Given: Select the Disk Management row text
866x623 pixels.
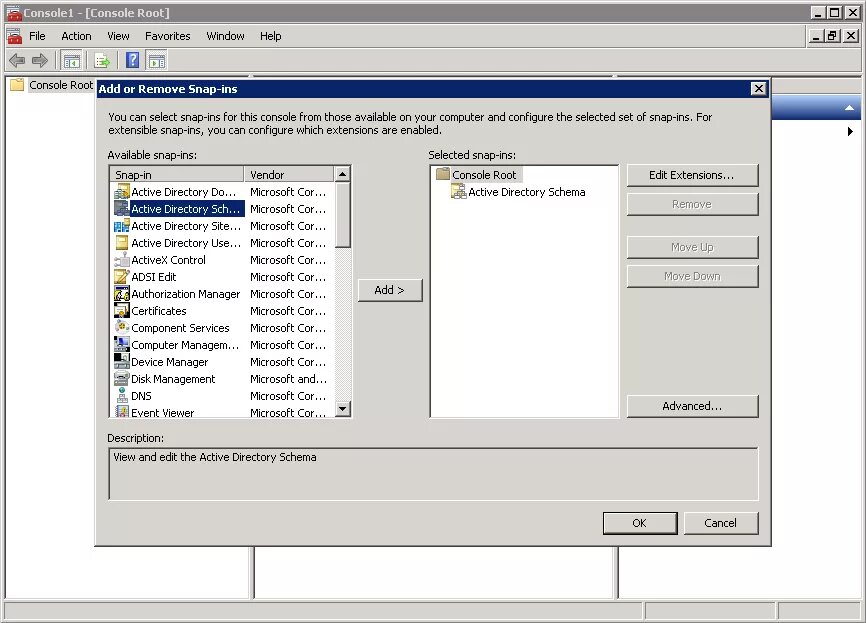Looking at the screenshot, I should 173,379.
